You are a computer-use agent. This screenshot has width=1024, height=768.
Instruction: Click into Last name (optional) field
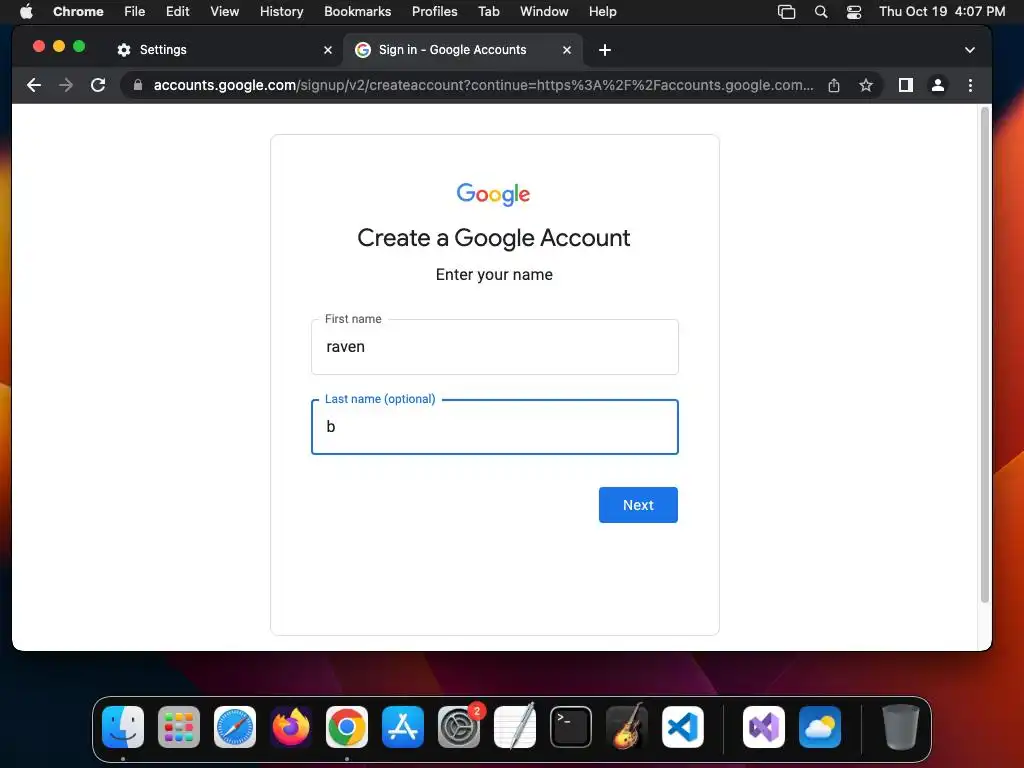click(495, 426)
